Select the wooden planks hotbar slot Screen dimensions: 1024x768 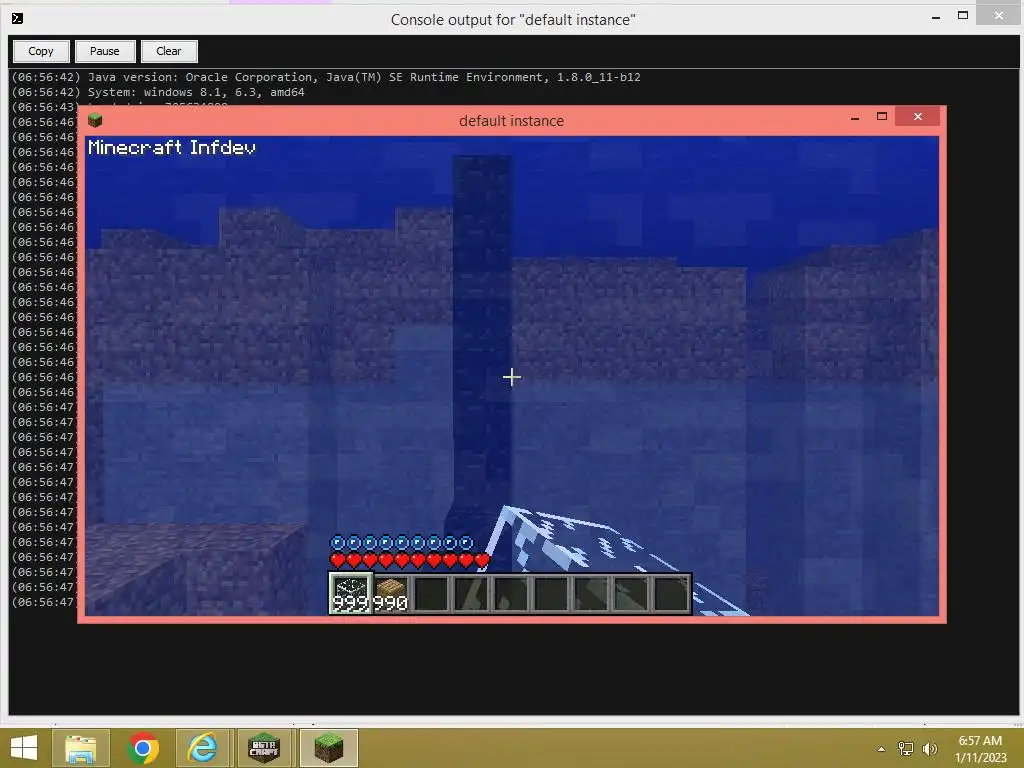[x=391, y=593]
